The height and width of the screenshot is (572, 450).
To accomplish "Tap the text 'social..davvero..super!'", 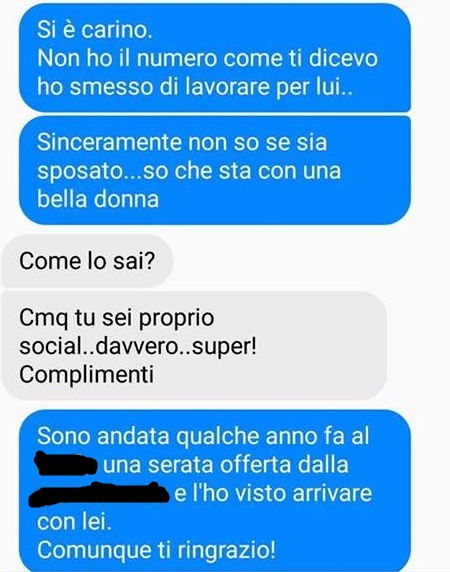I will tap(138, 346).
